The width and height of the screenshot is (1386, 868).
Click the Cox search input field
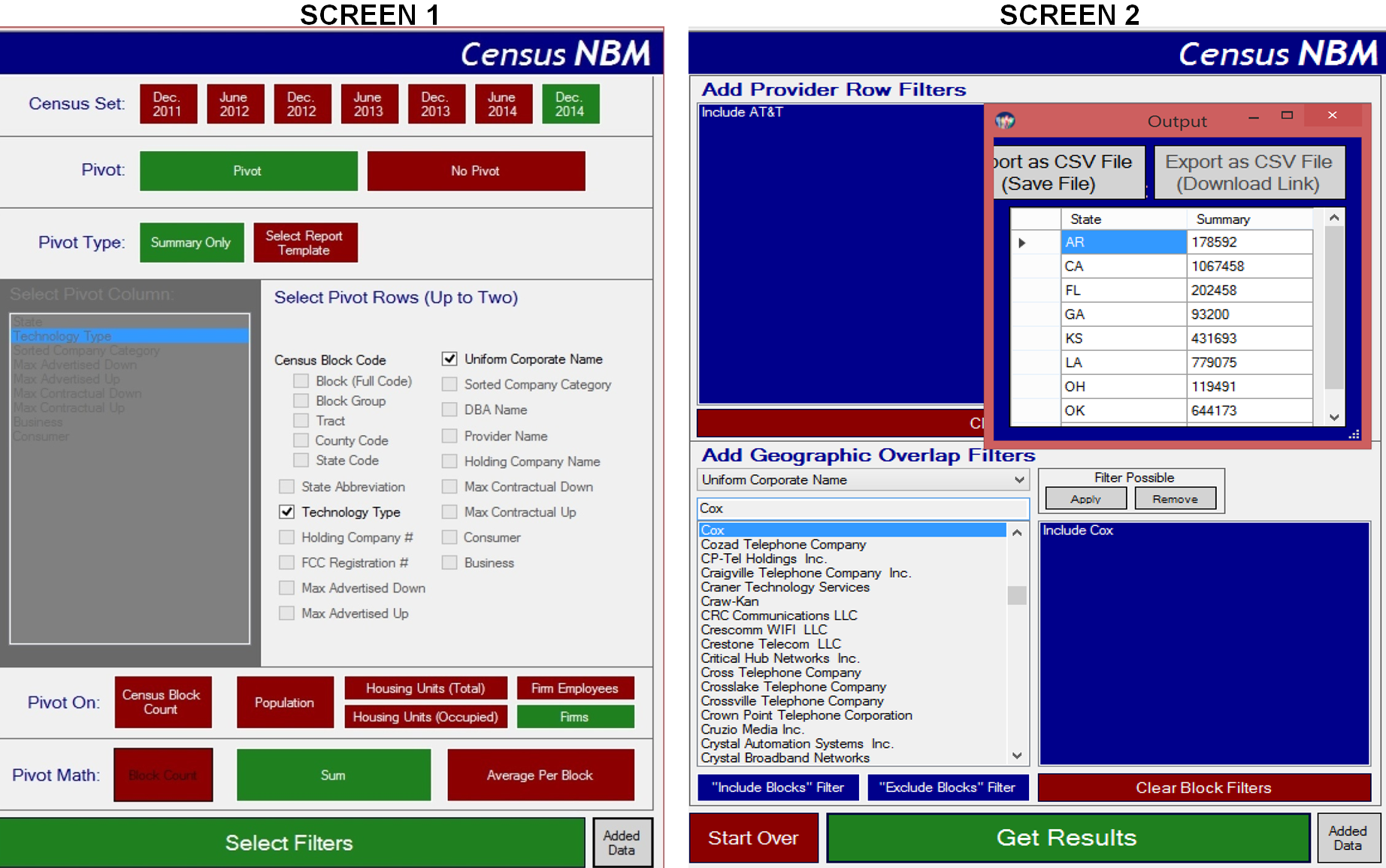[863, 508]
